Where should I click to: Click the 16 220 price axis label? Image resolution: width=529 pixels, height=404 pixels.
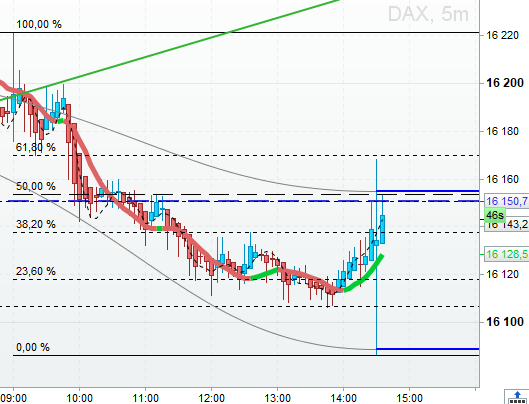(502, 35)
